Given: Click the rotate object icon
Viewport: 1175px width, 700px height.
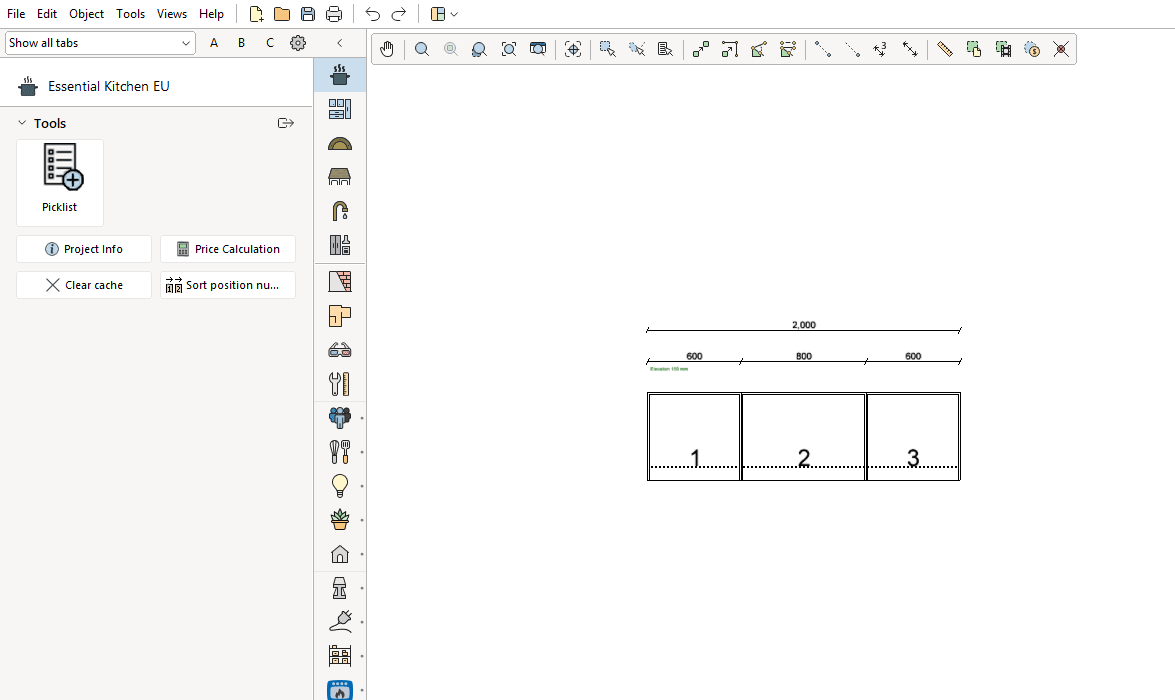Looking at the screenshot, I should 759,49.
